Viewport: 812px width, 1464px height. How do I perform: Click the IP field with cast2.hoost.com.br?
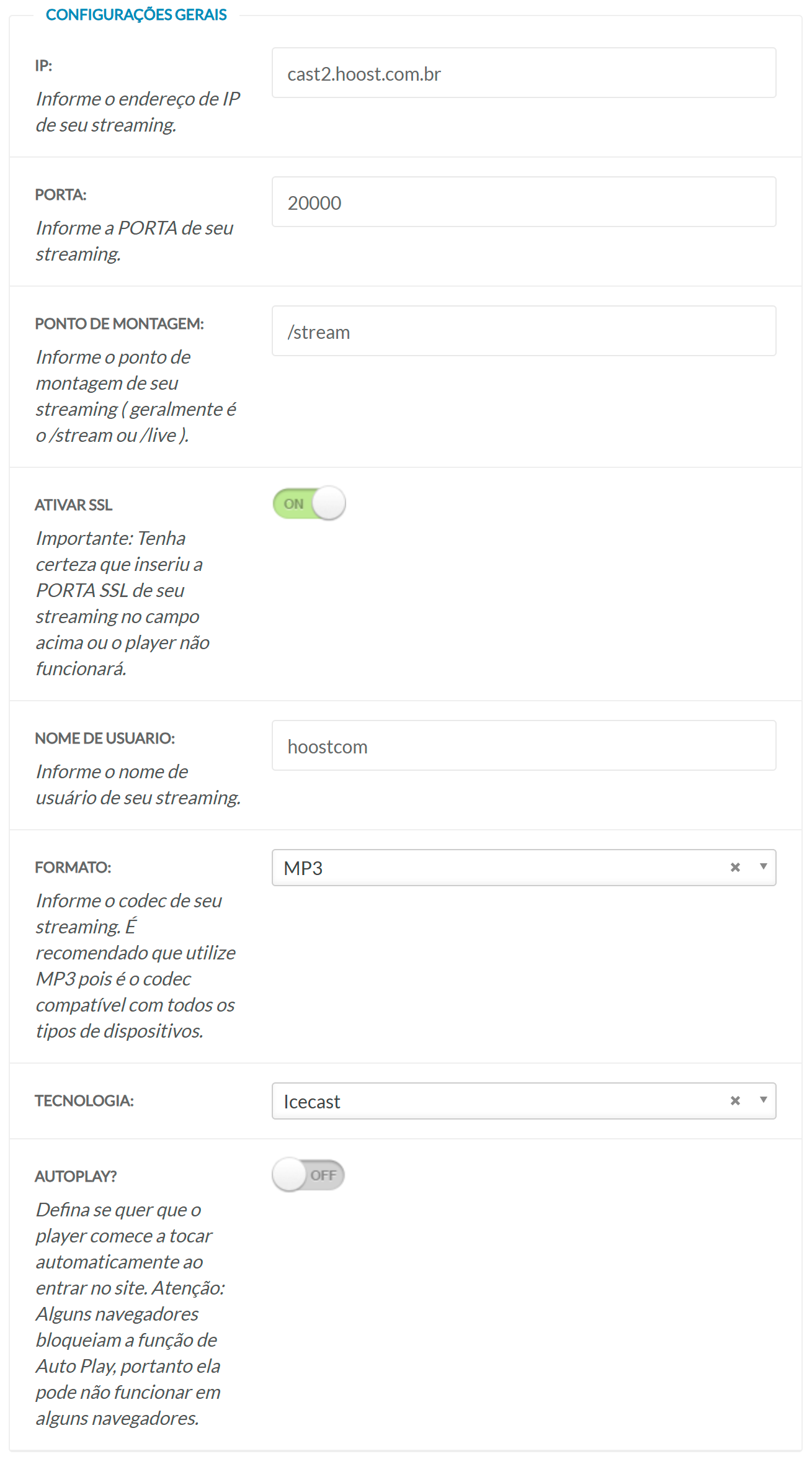524,73
